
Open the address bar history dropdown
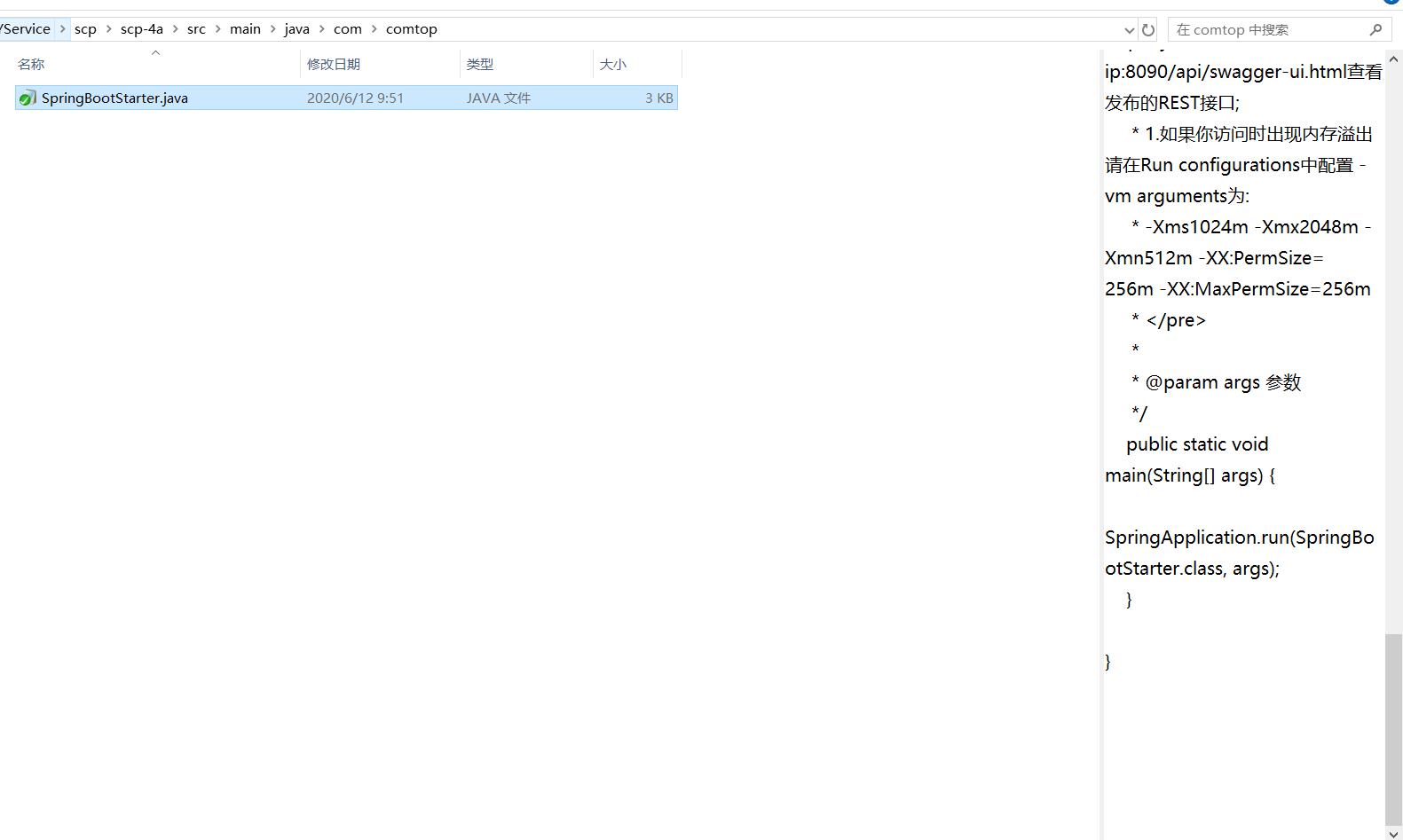click(x=1129, y=29)
